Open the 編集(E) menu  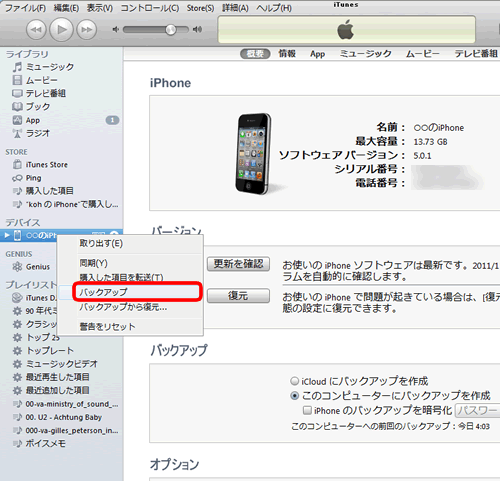66,8
